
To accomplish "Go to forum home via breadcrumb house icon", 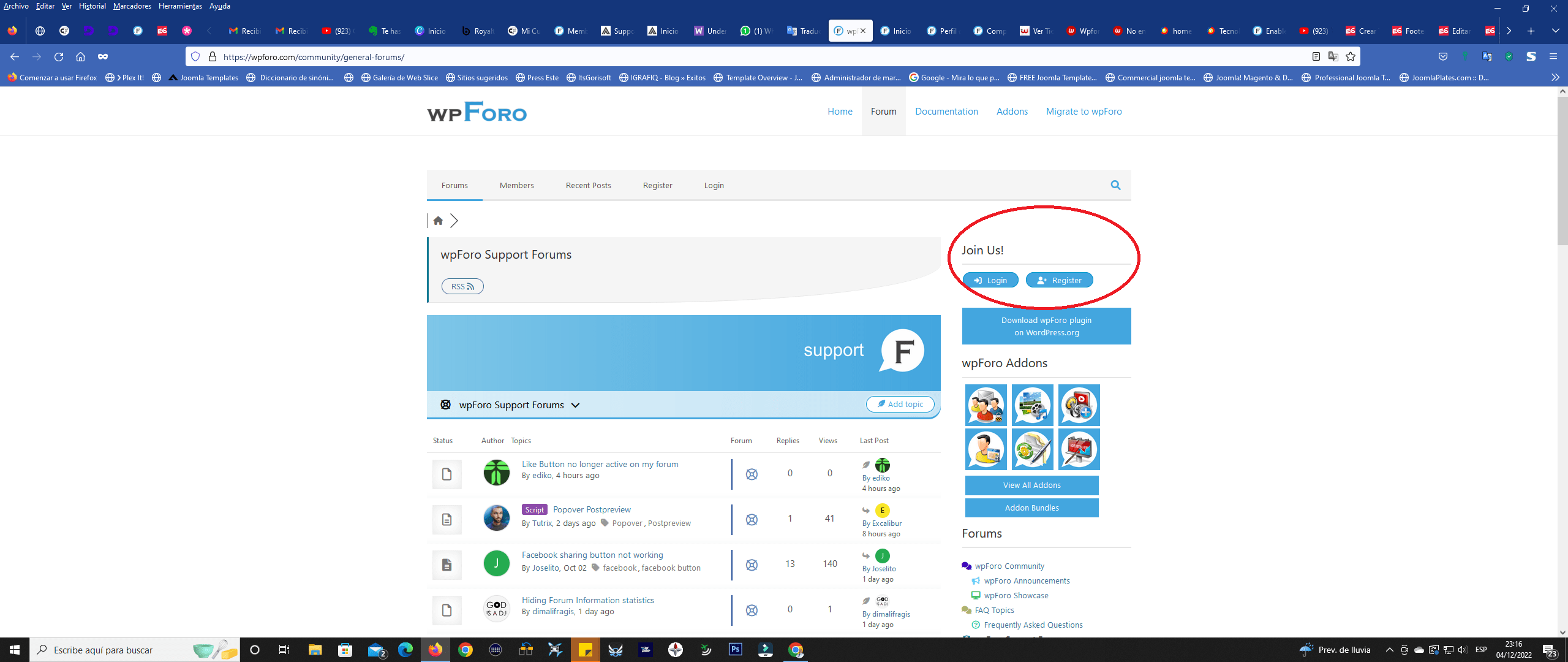I will click(438, 221).
